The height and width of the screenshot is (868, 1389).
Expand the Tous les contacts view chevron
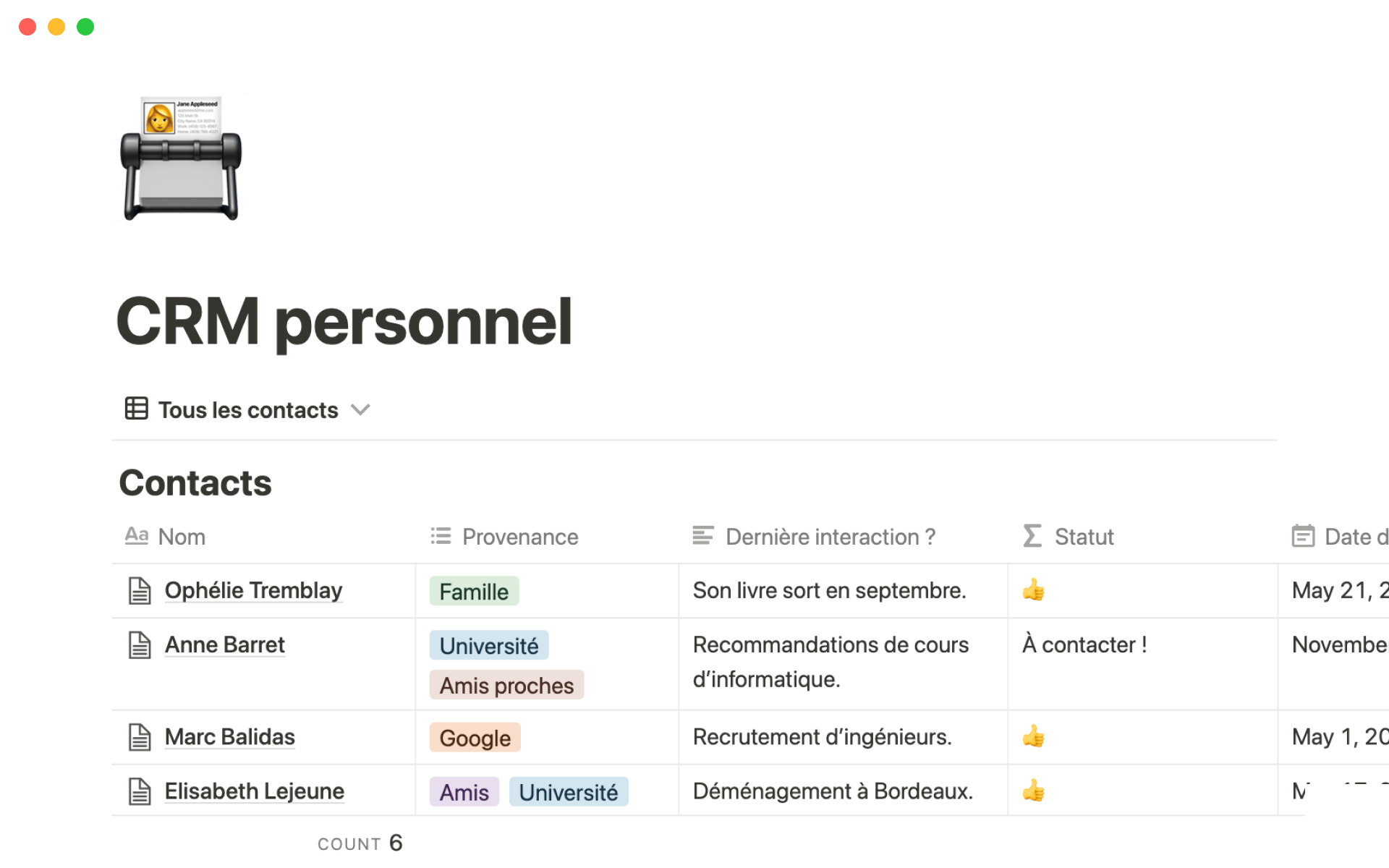(360, 410)
